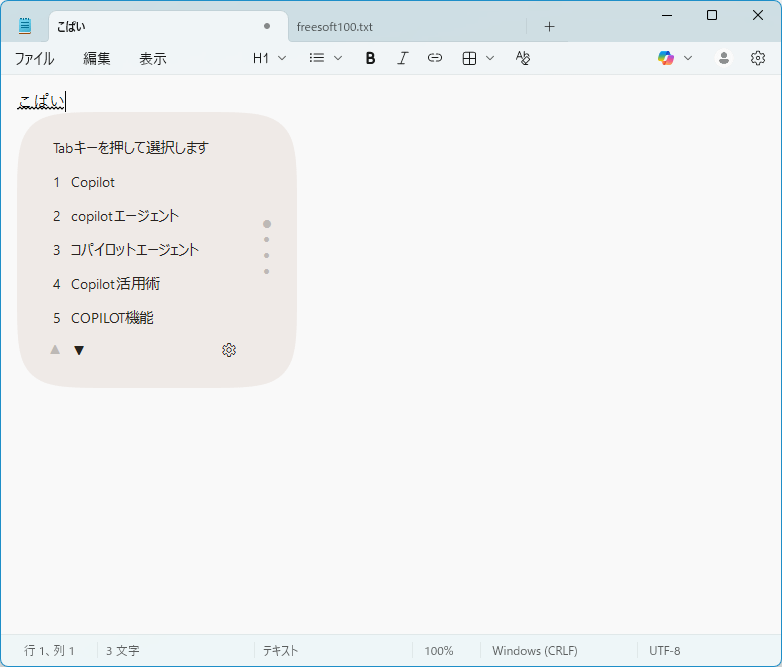This screenshot has height=667, width=782.
Task: Open the account profile icon
Action: pos(724,58)
